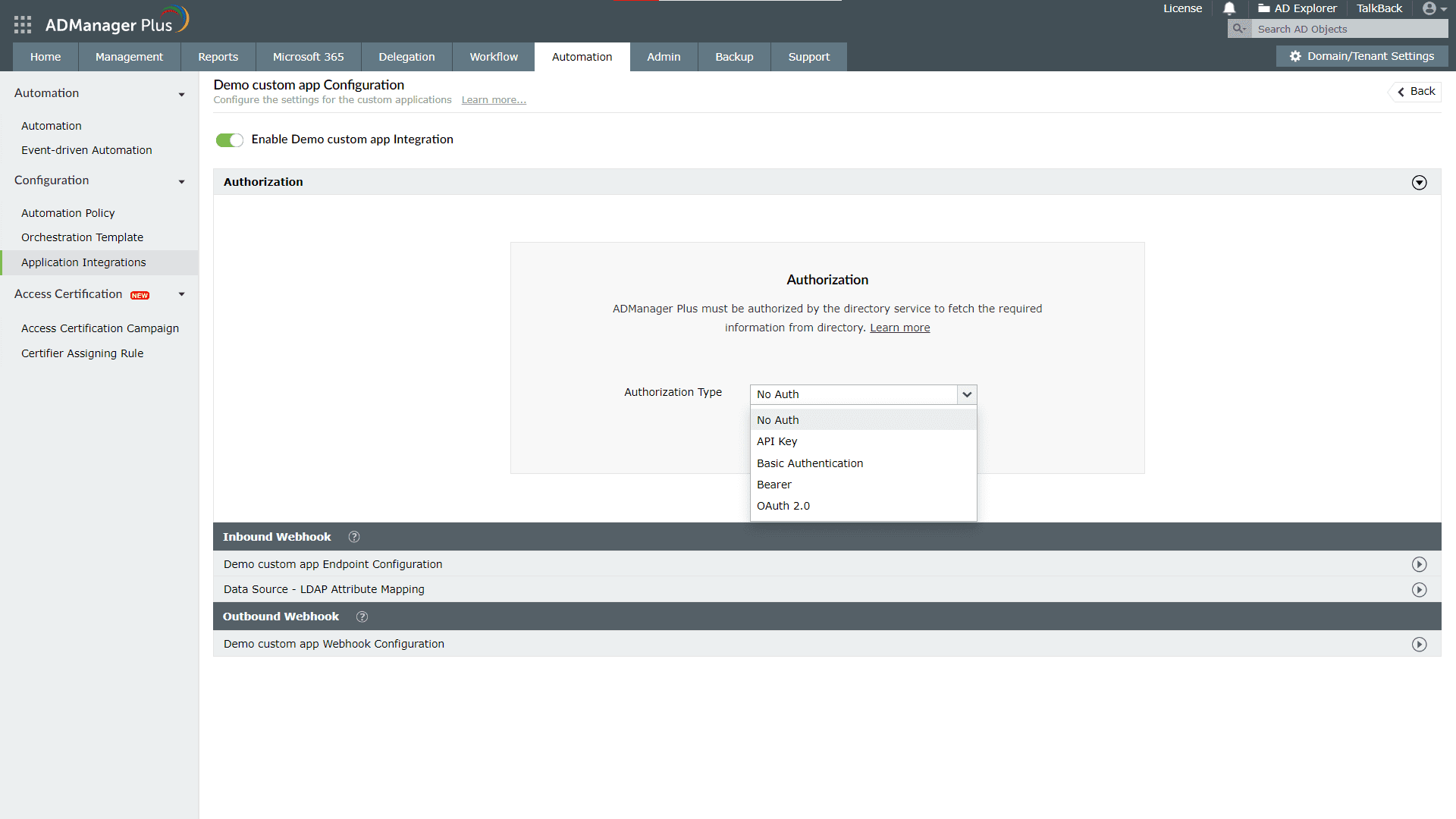Click the bell notification icon
The image size is (1456, 819).
(1230, 10)
